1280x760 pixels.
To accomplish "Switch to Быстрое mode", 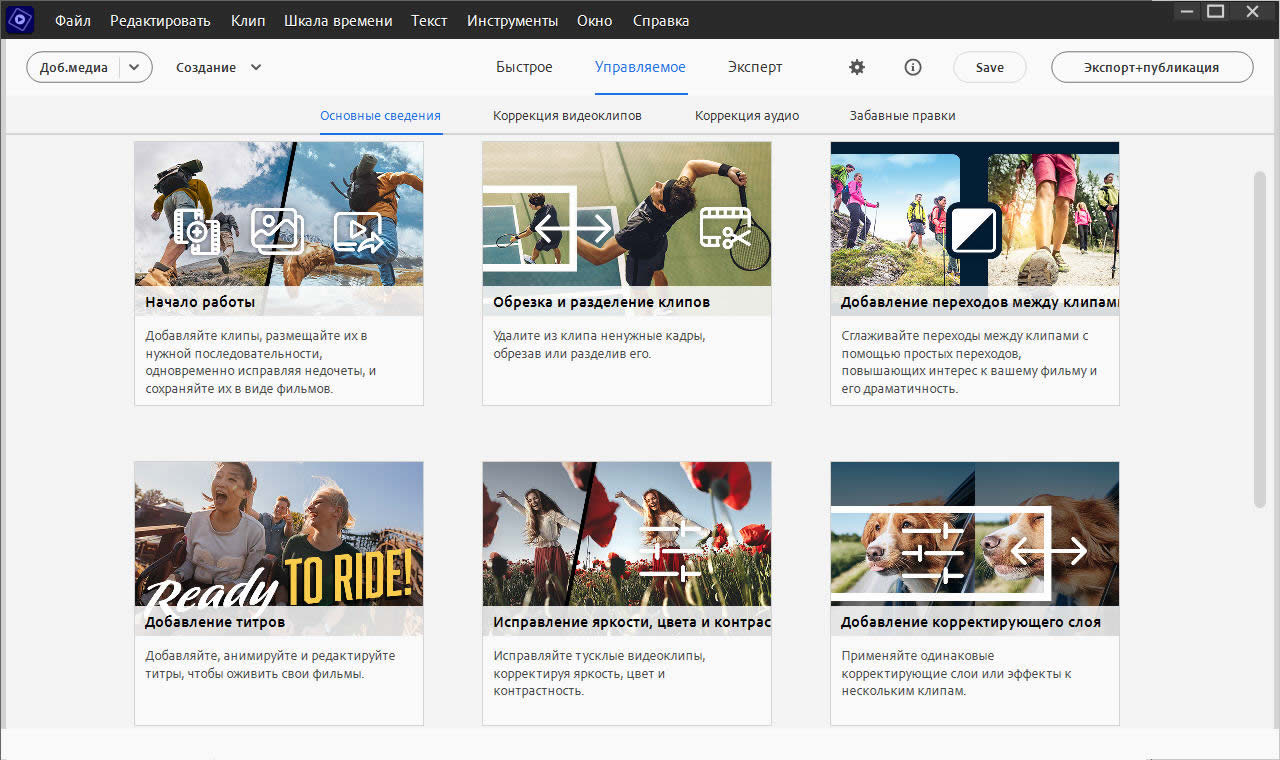I will coord(524,67).
